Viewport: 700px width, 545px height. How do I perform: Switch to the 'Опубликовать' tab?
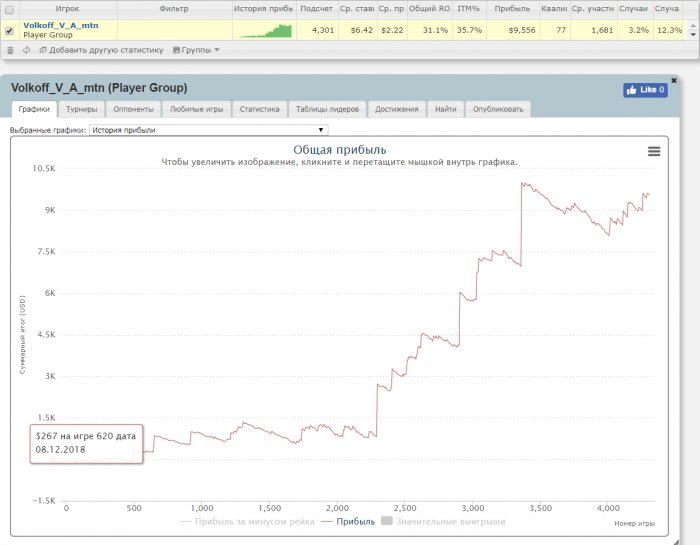498,109
